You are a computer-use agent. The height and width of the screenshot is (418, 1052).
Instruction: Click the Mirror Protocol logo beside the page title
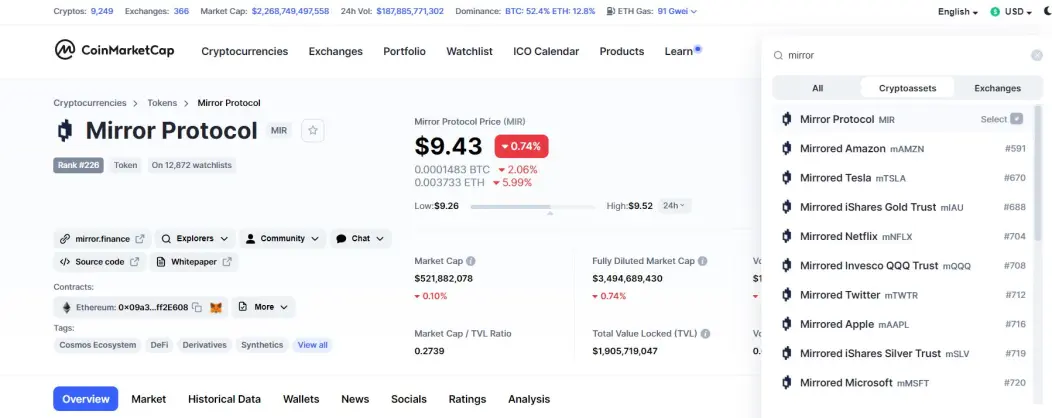point(64,130)
